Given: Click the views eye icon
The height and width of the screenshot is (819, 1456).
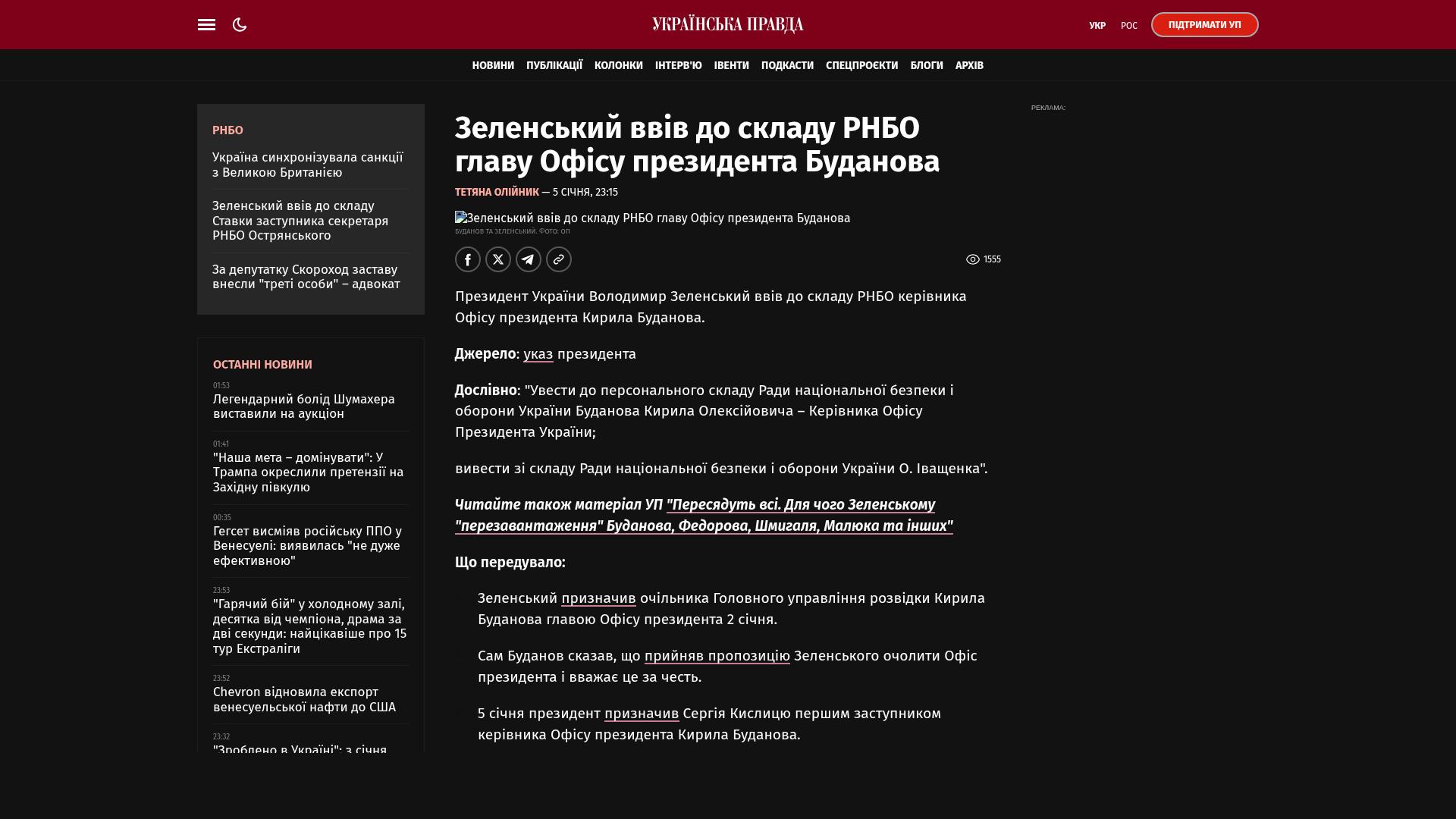Looking at the screenshot, I should (x=972, y=259).
